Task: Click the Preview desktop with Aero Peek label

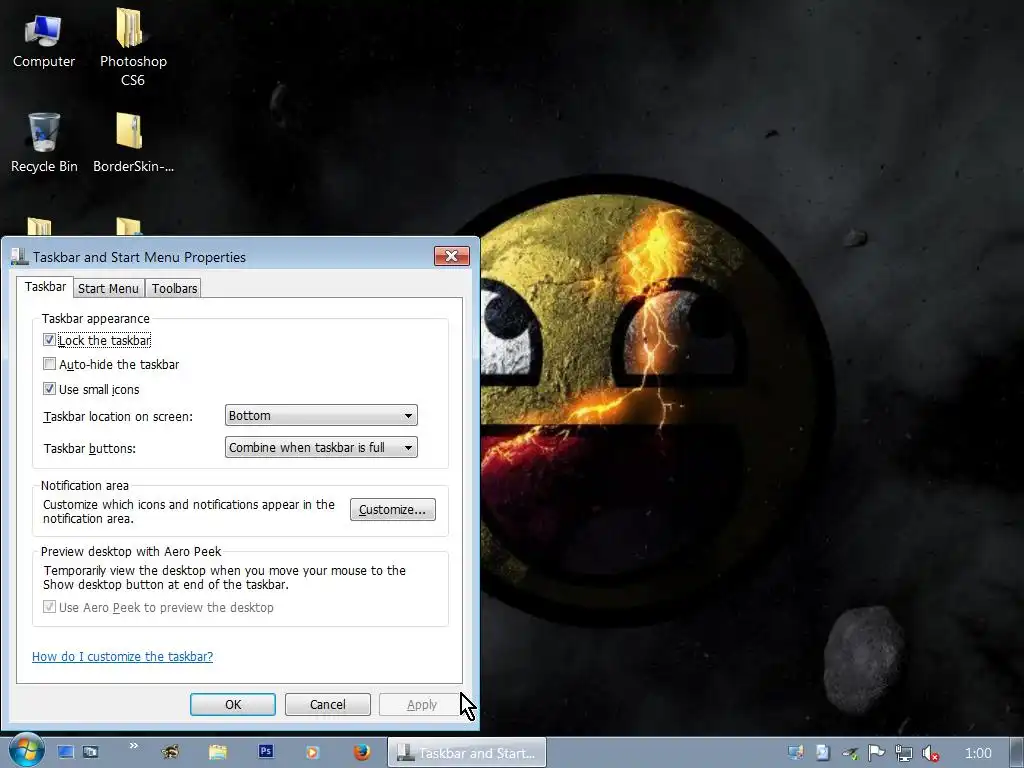Action: point(131,551)
